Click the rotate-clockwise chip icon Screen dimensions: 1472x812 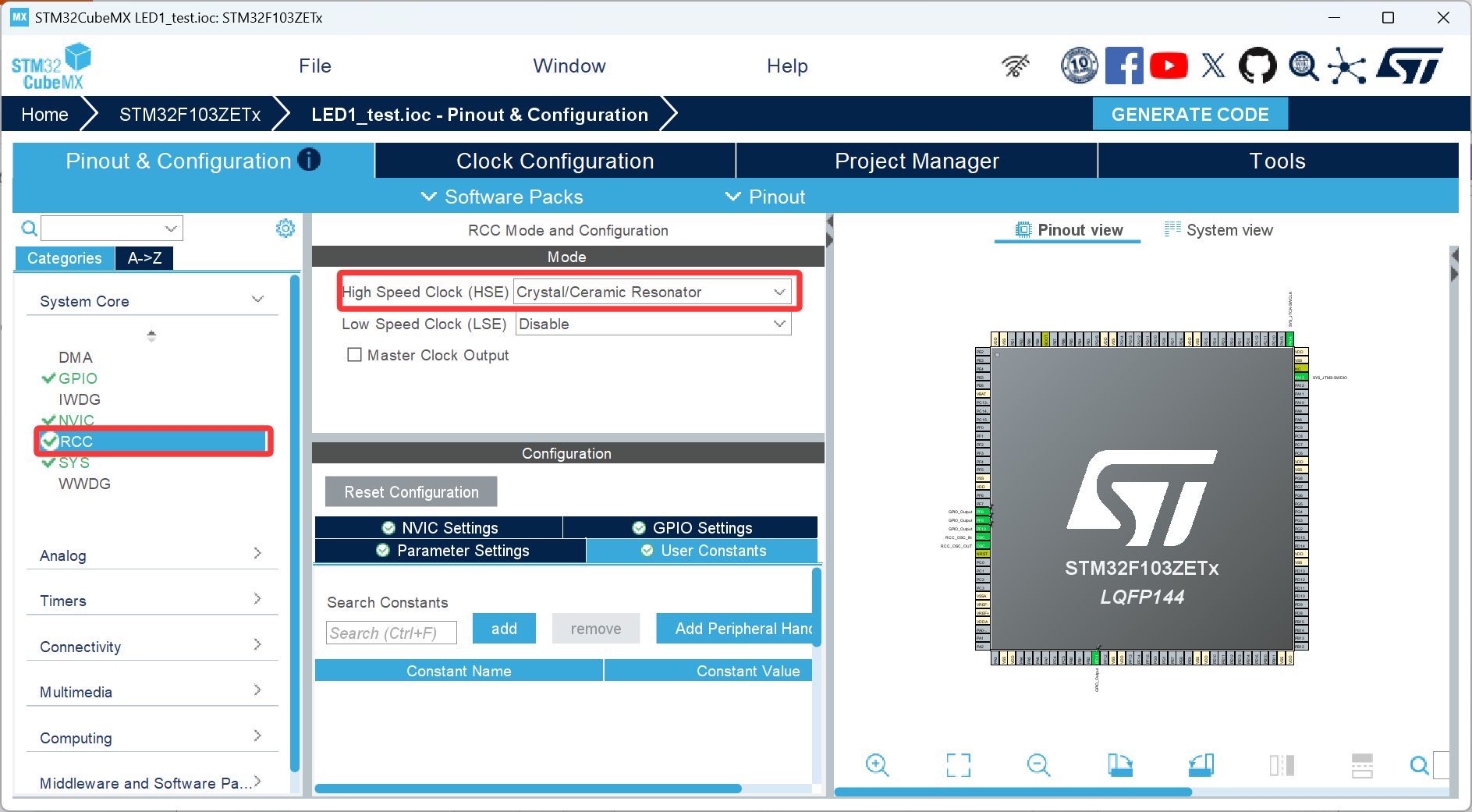(1120, 765)
